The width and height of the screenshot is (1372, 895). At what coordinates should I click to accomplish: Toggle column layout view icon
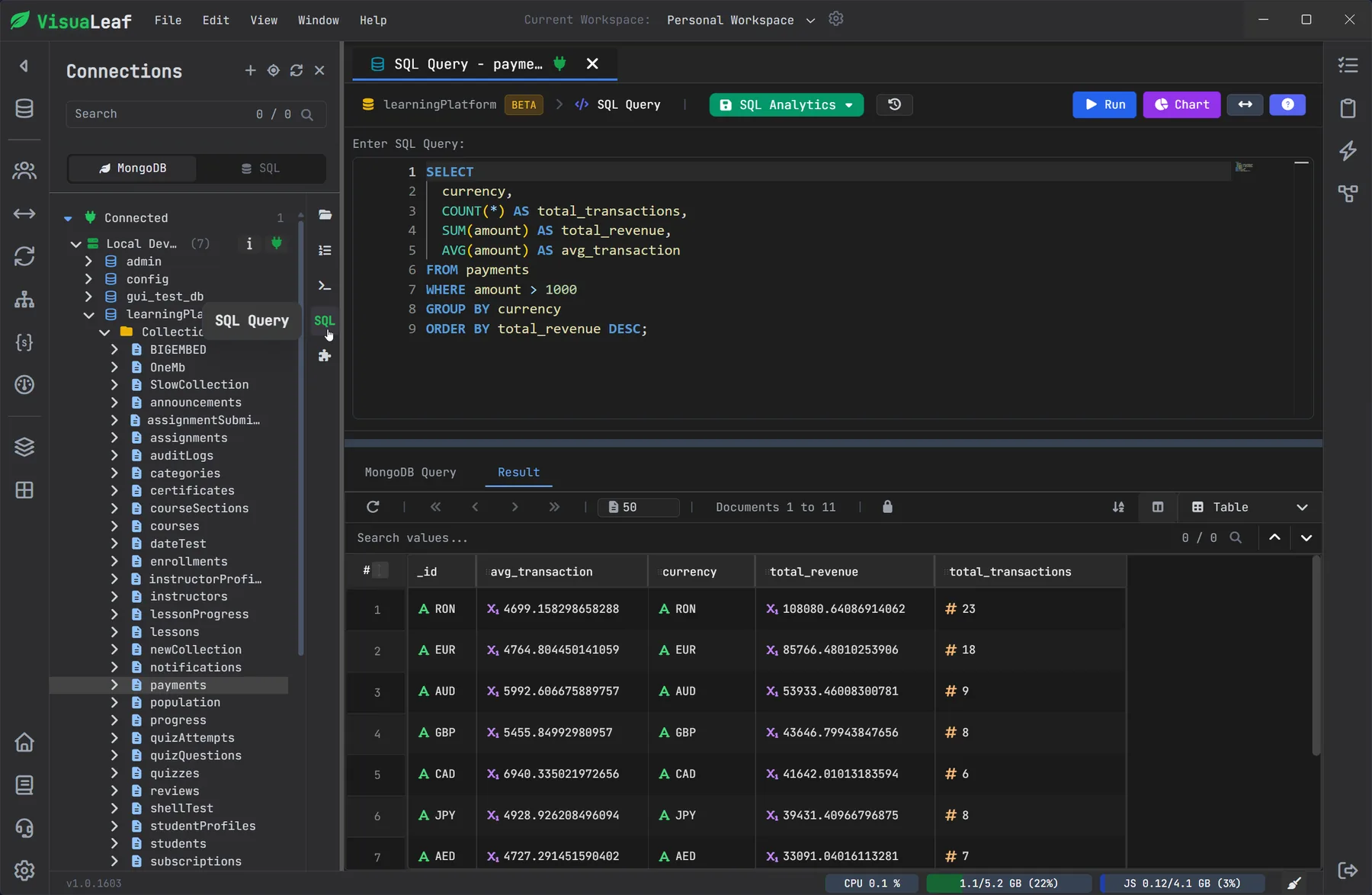(1158, 507)
